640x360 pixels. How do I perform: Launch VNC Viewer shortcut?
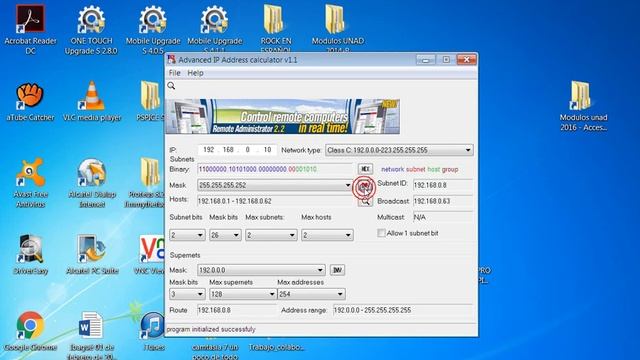click(151, 254)
